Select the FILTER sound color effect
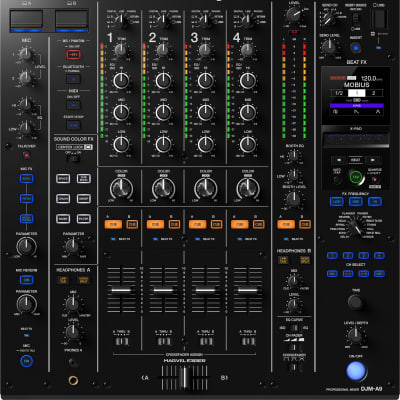This screenshot has width=400, height=400. [x=84, y=219]
